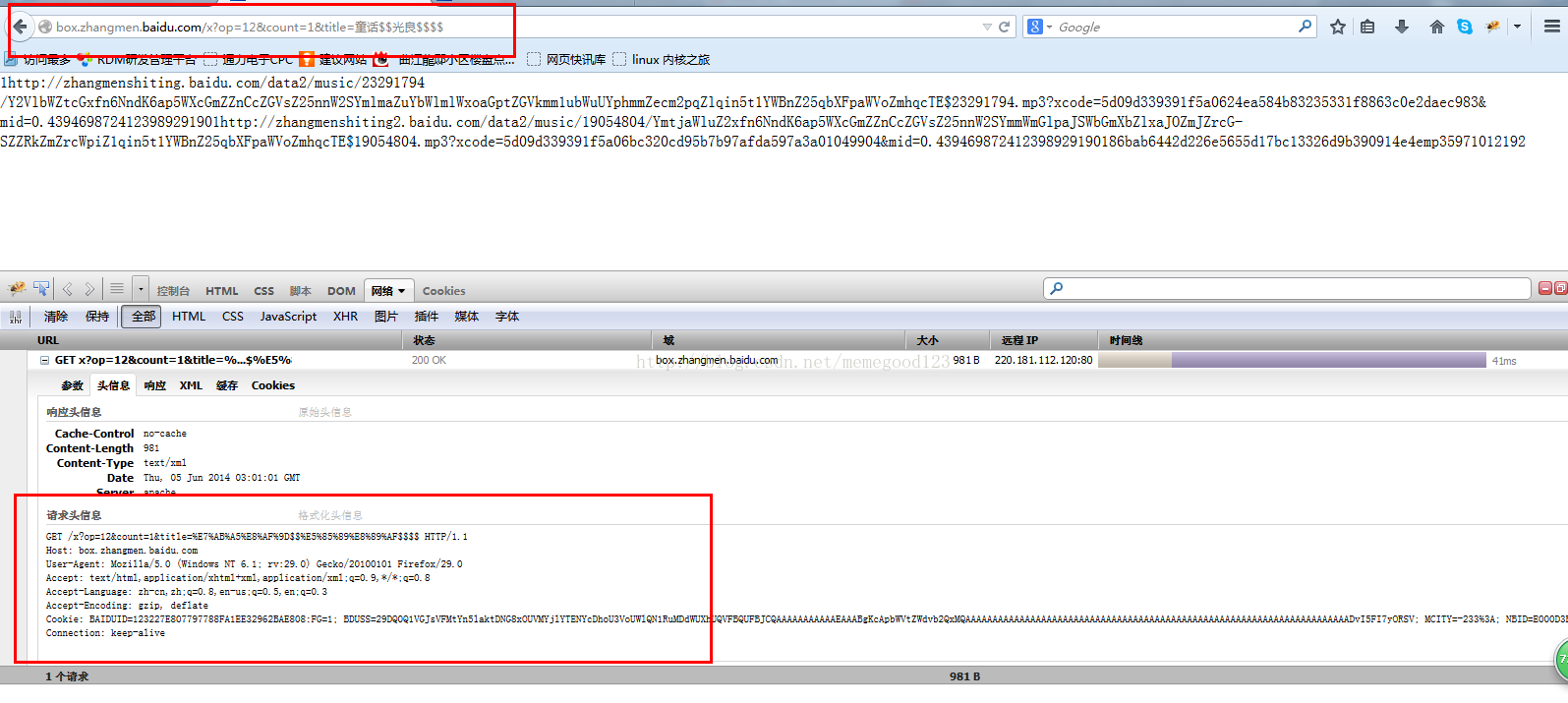This screenshot has width=1568, height=703.
Task: Show 原始头信息 for response headers
Action: click(x=325, y=412)
